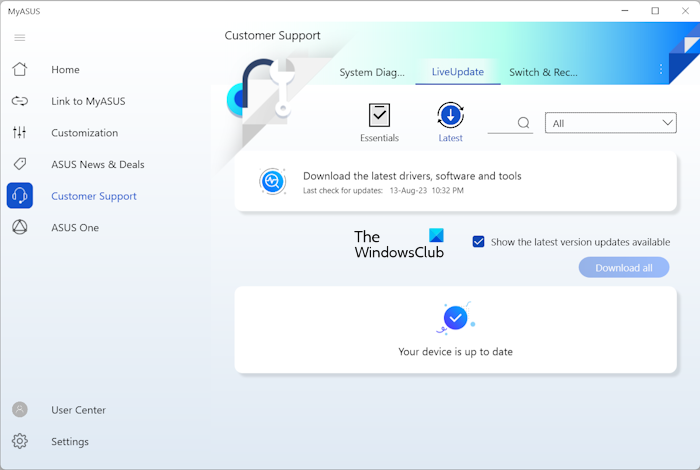Click ASUS News & Deals tag icon
The image size is (700, 470).
20,164
